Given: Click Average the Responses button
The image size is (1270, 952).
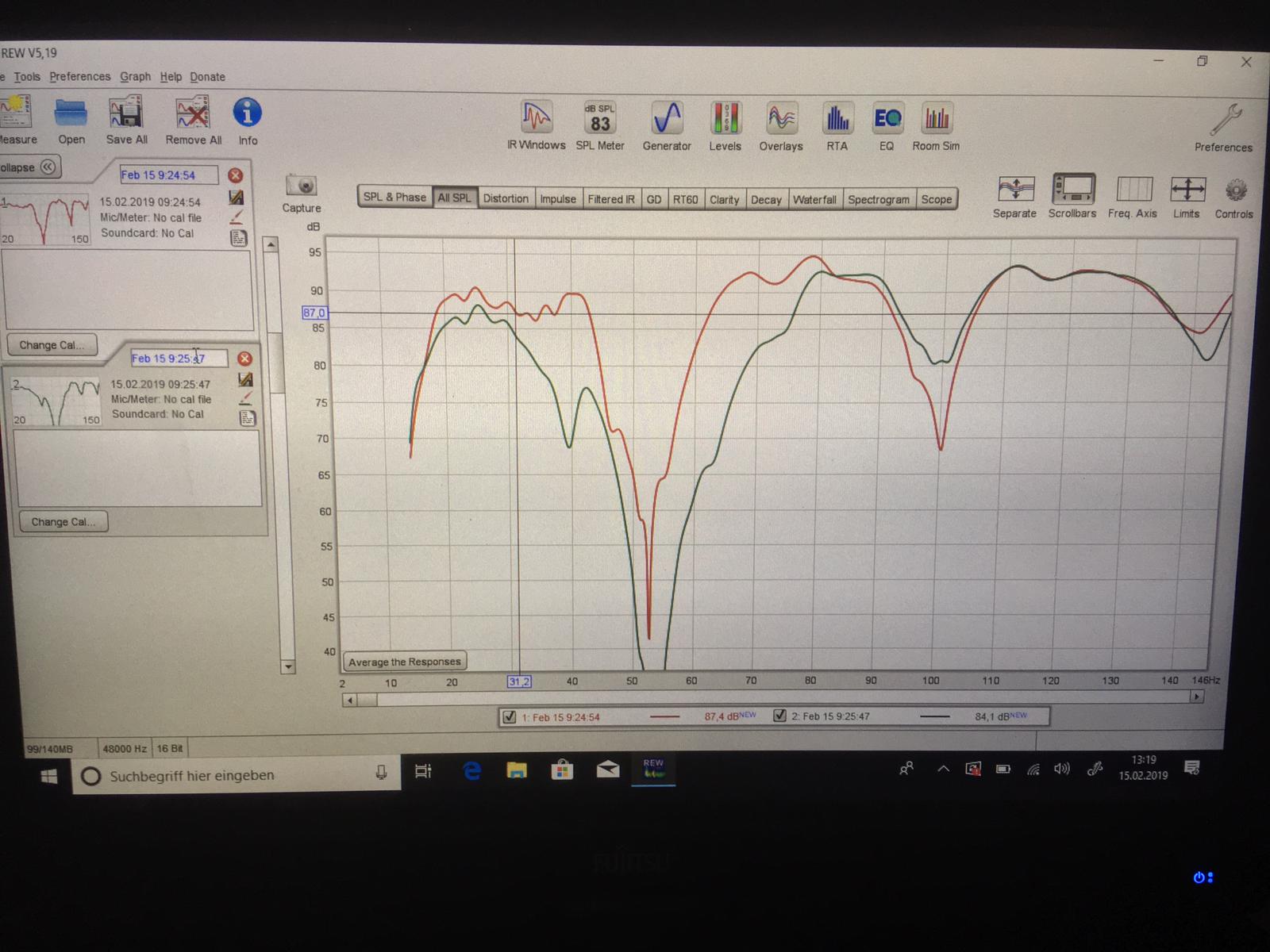Looking at the screenshot, I should [404, 662].
